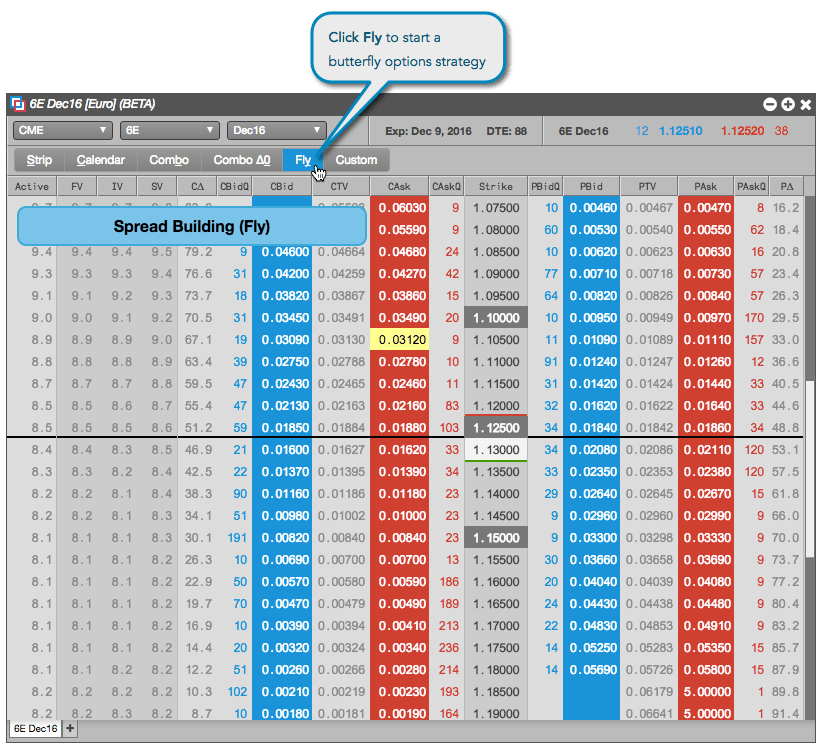This screenshot has width=823, height=751.
Task: Select the Calendar strategy button
Action: (101, 160)
